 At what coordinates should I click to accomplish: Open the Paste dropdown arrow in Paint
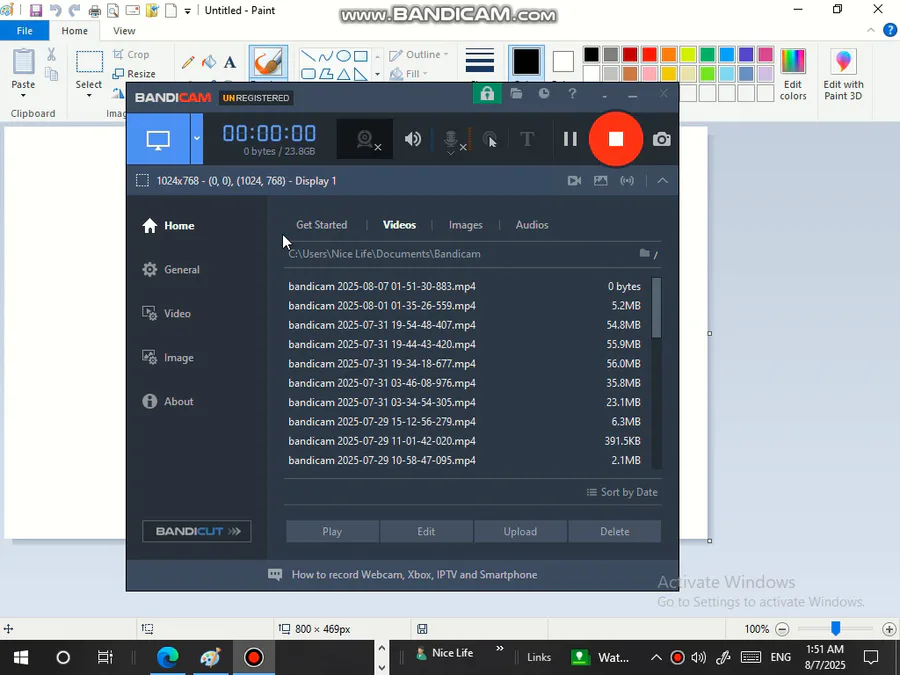(x=23, y=96)
